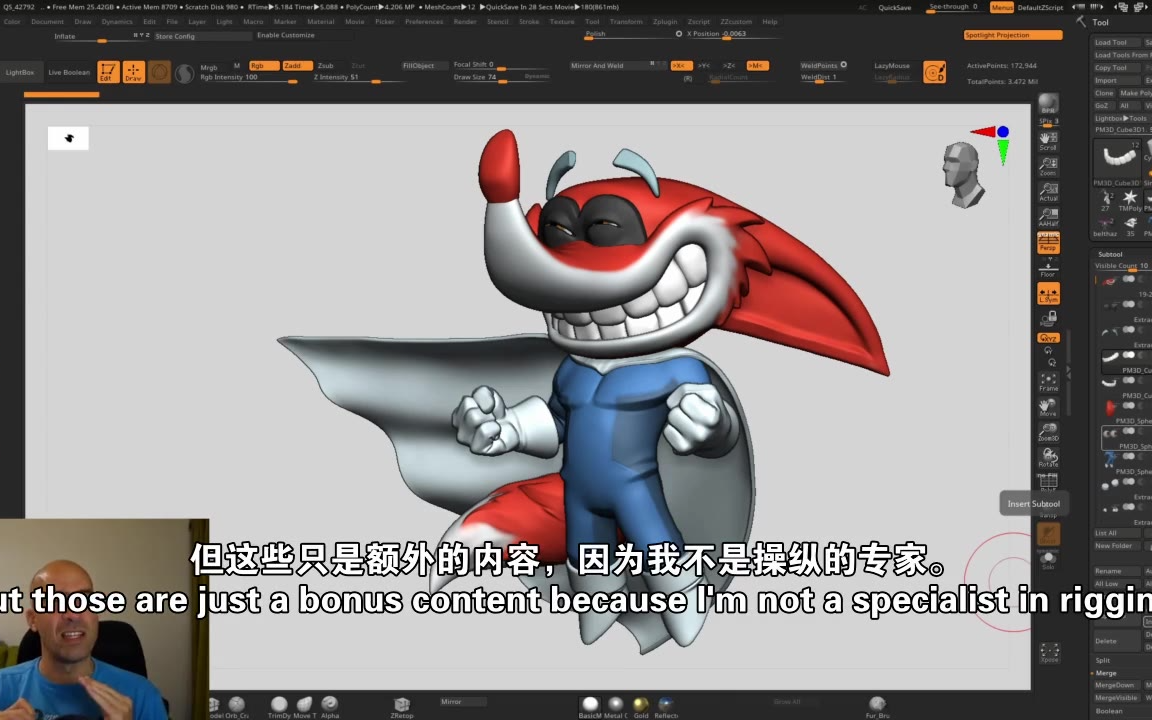Click the reference head view cube
Screen dimensions: 1152x720
tap(963, 175)
